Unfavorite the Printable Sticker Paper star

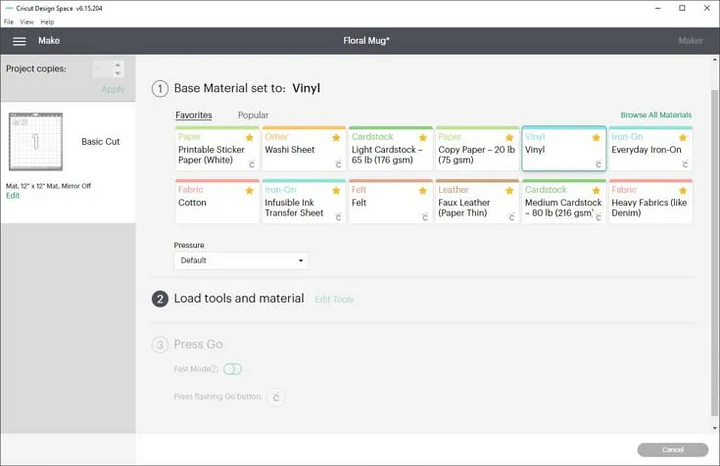[x=249, y=137]
